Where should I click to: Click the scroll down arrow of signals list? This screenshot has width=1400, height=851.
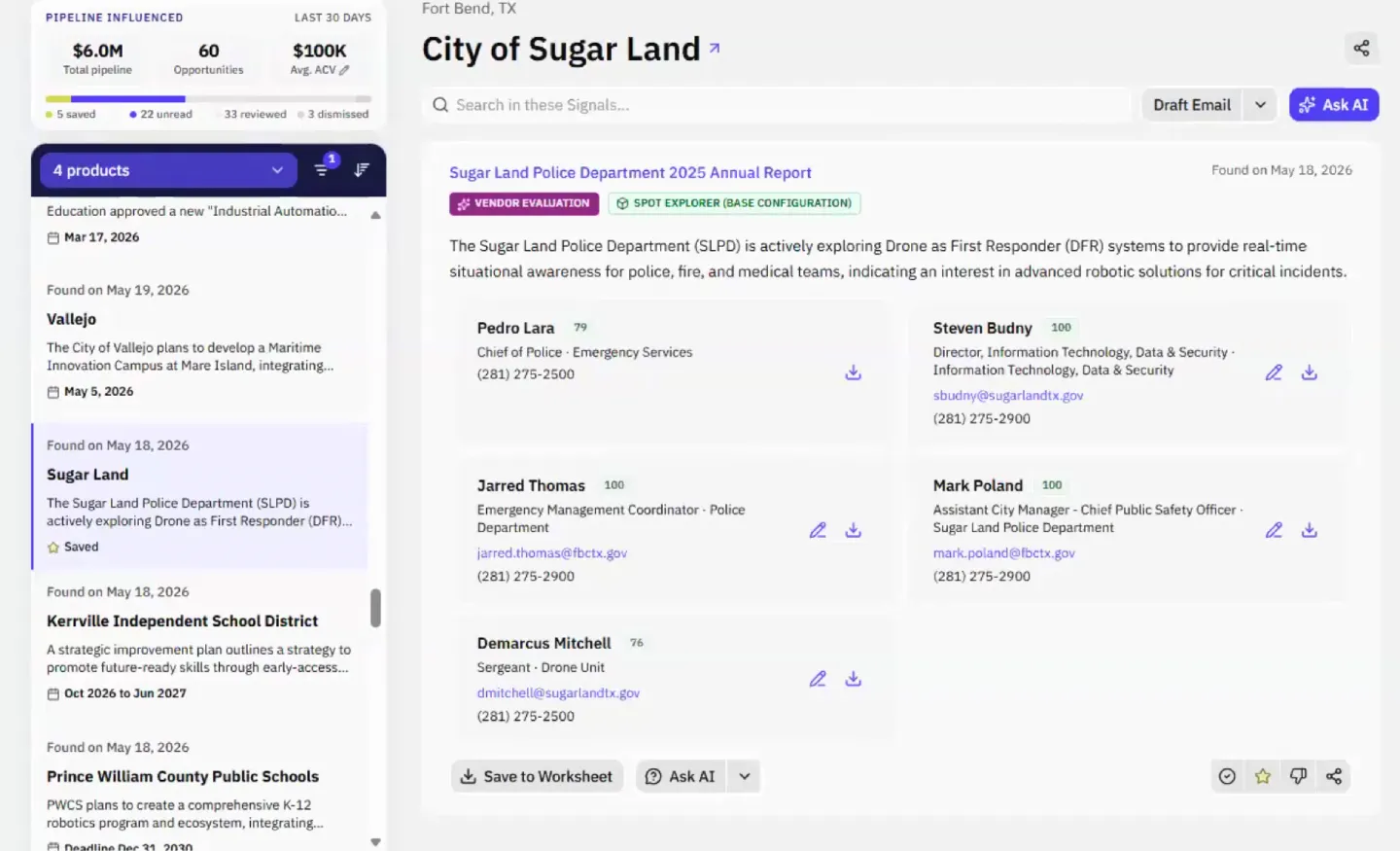tap(375, 842)
